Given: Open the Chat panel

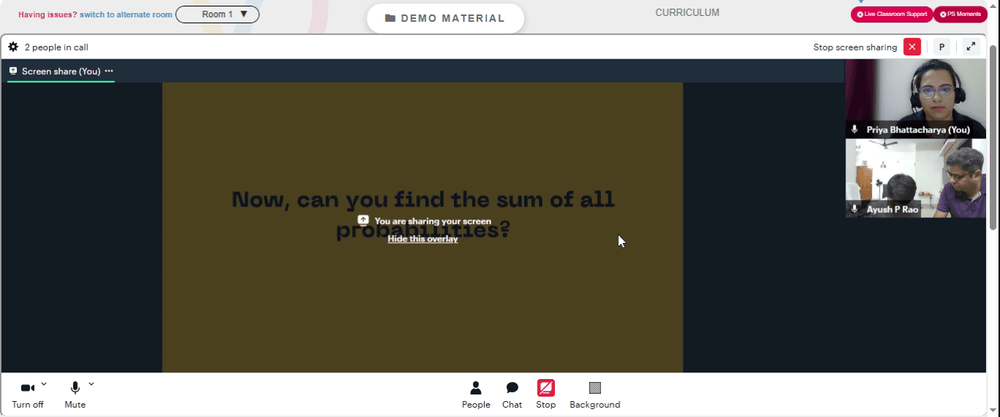Looking at the screenshot, I should [511, 395].
